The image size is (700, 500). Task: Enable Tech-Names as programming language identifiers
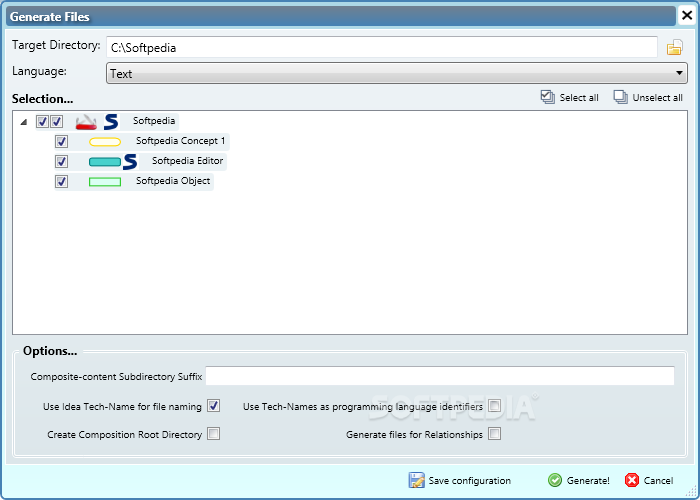494,406
